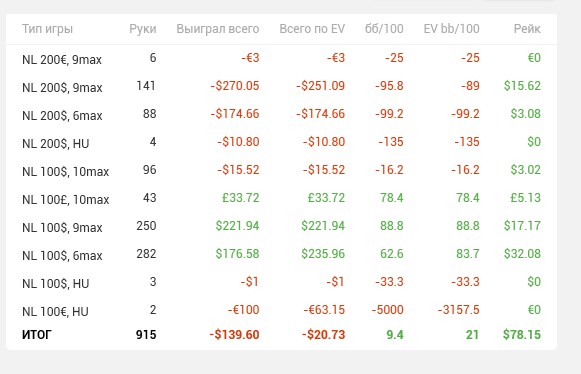Click the -$270.05 winnings value
Image resolution: width=581 pixels, height=374 pixels.
(x=235, y=86)
